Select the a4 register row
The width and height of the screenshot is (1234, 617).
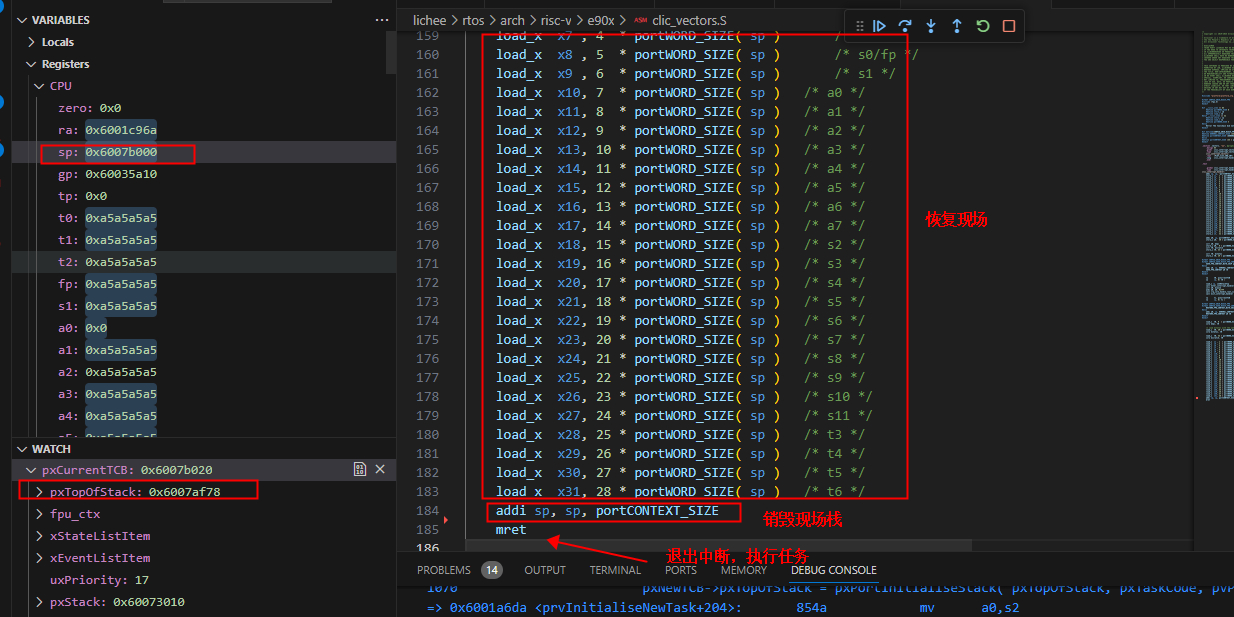[x=204, y=416]
